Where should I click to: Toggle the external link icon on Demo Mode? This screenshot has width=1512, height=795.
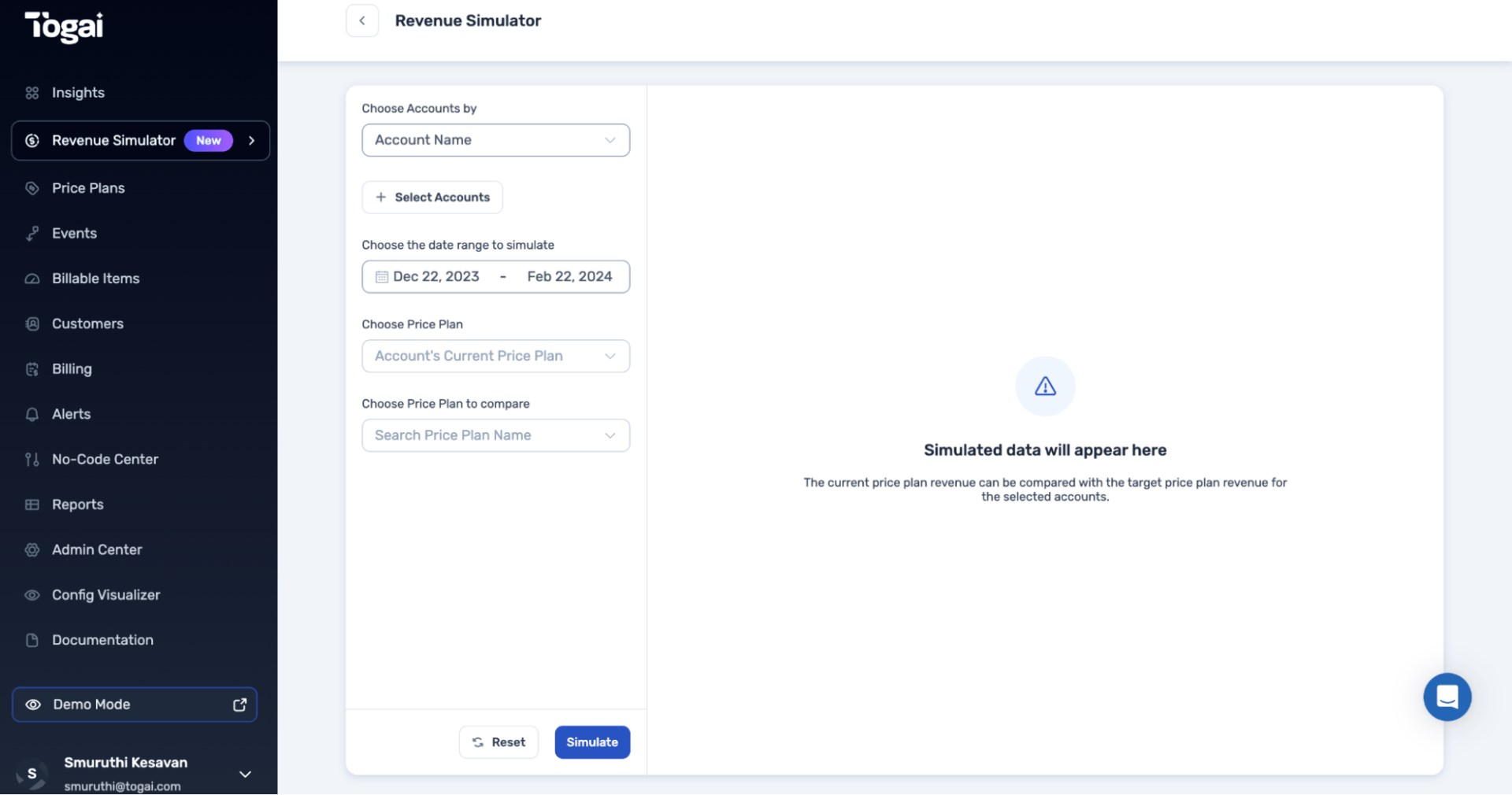pos(239,704)
